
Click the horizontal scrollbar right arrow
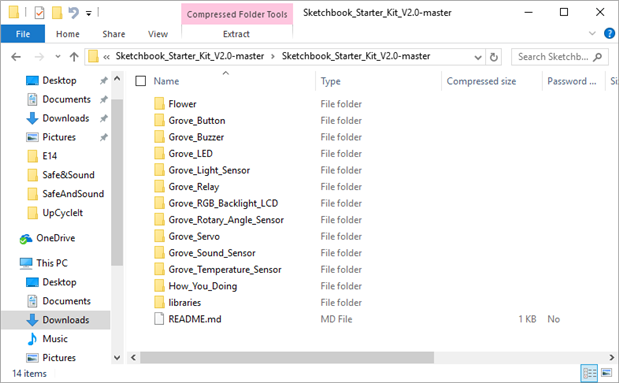[611, 358]
